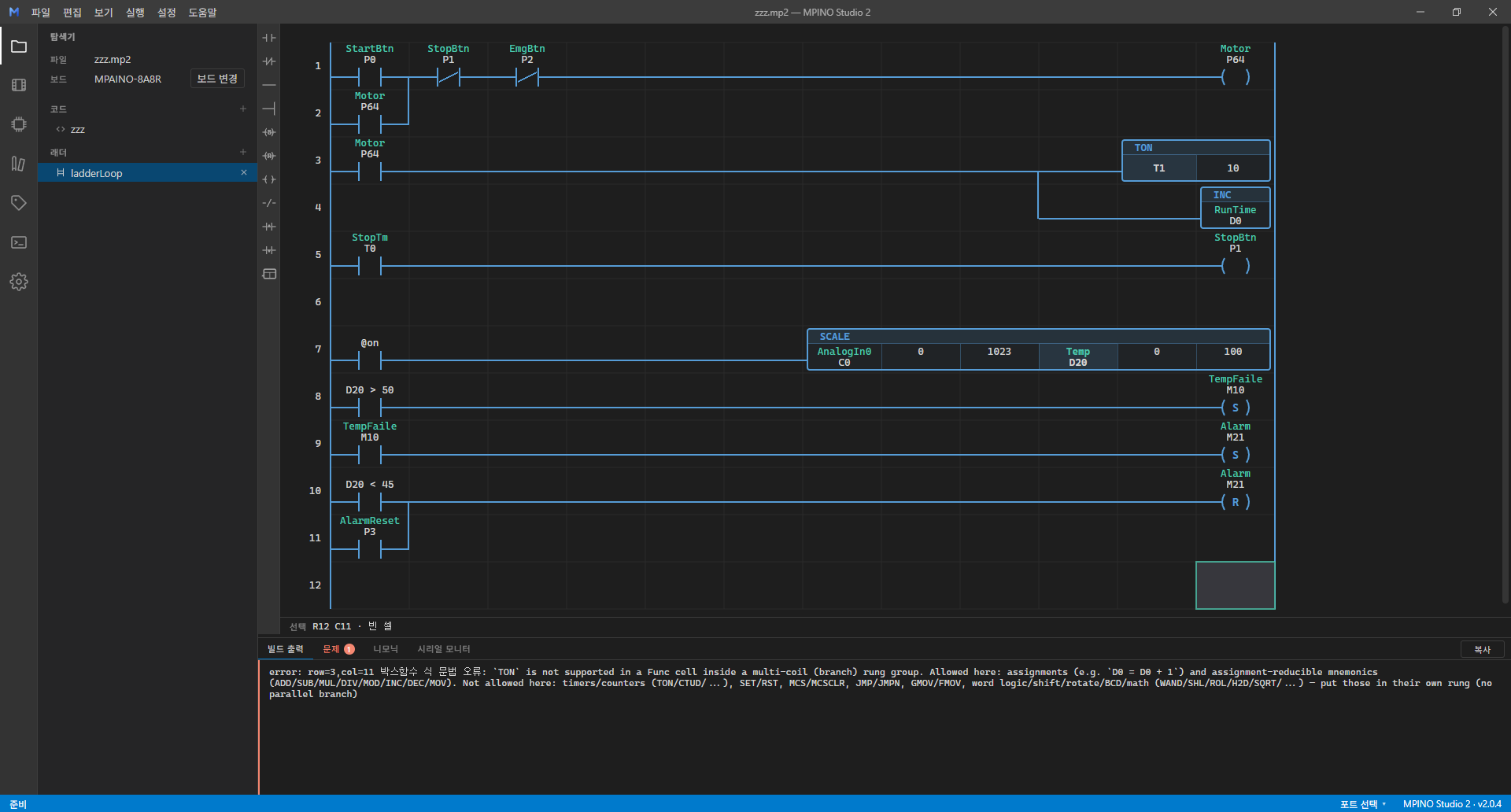Switch to the 문제 tab
The height and width of the screenshot is (812, 1511).
coord(338,649)
